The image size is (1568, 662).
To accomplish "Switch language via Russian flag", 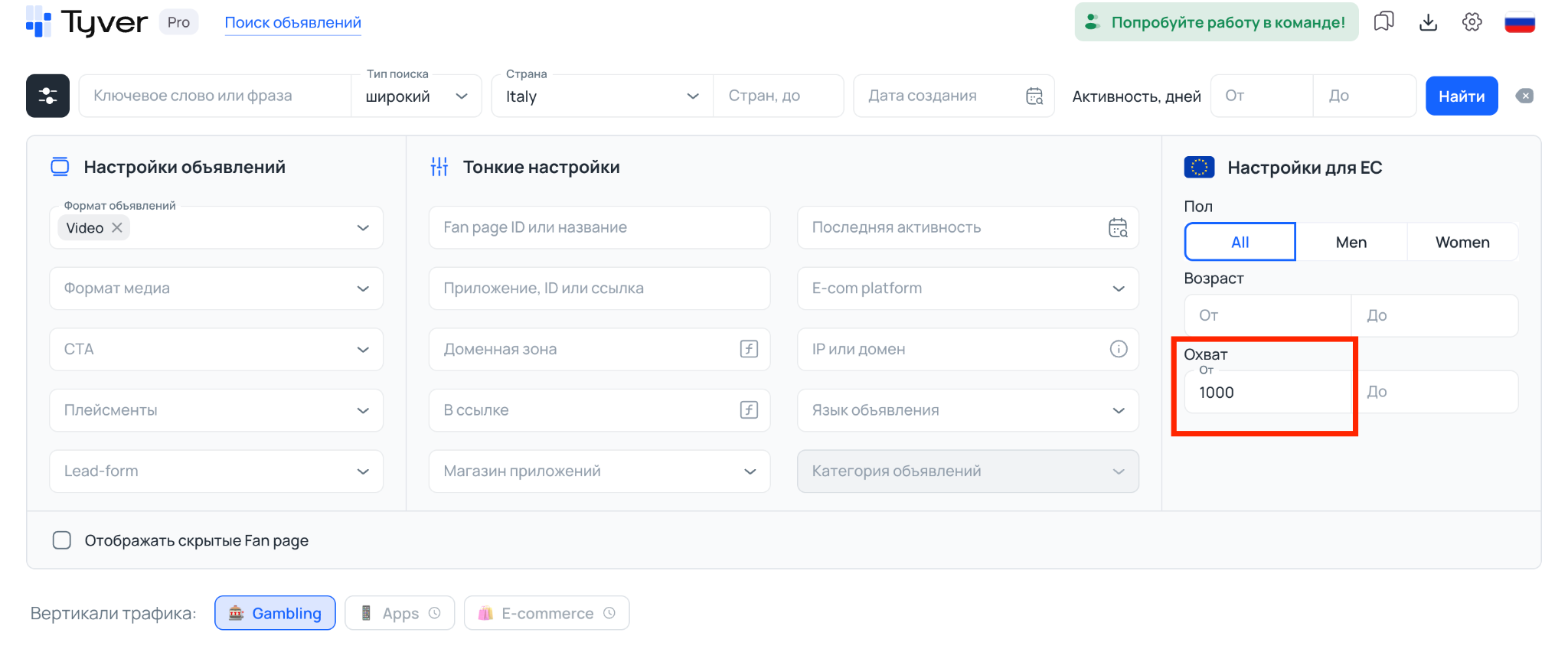I will tap(1520, 22).
